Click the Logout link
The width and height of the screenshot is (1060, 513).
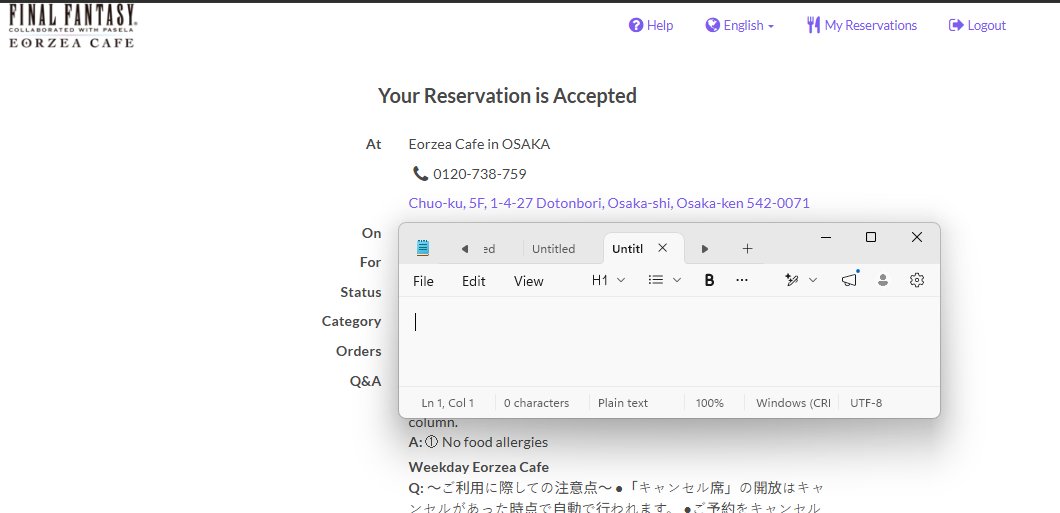tap(978, 25)
